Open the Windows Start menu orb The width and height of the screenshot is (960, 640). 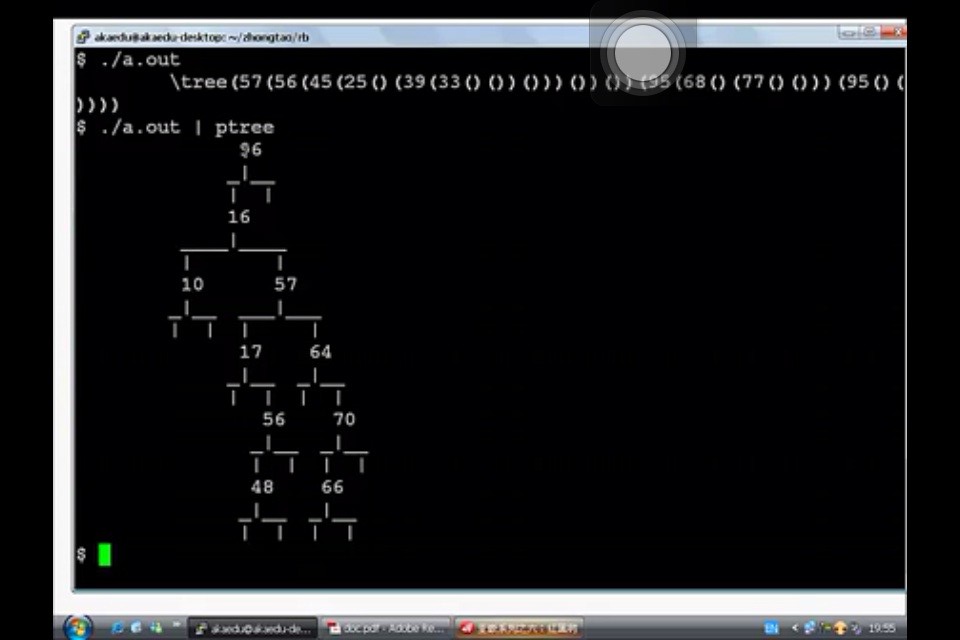78,627
